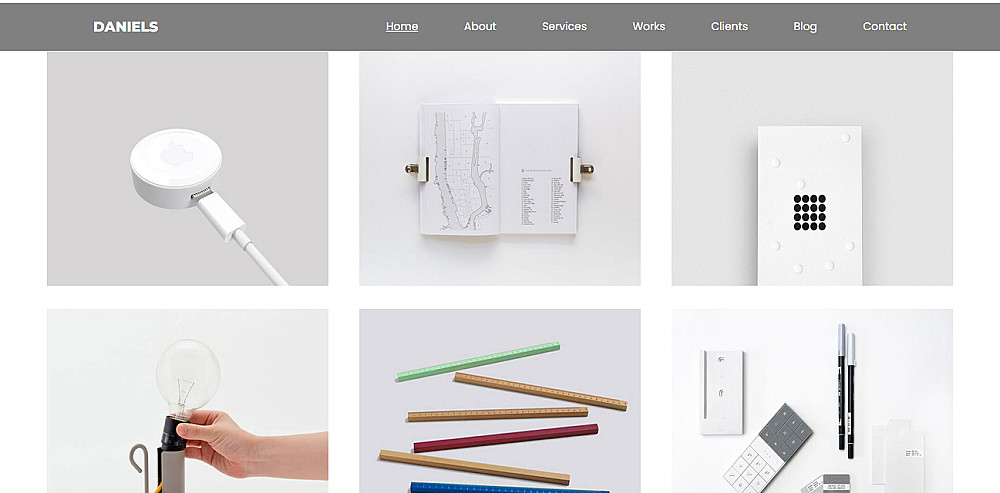Open the Works section
Image resolution: width=1000 pixels, height=493 pixels.
(649, 26)
